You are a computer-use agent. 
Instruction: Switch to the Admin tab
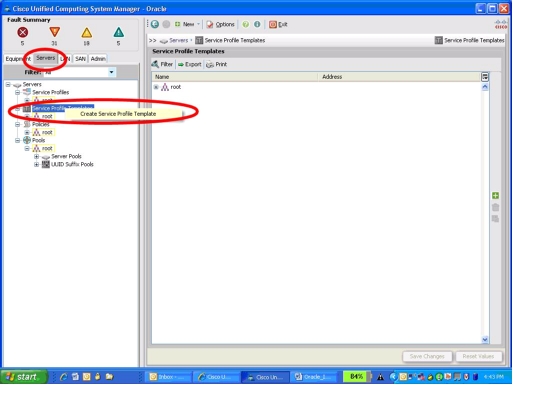coord(98,59)
